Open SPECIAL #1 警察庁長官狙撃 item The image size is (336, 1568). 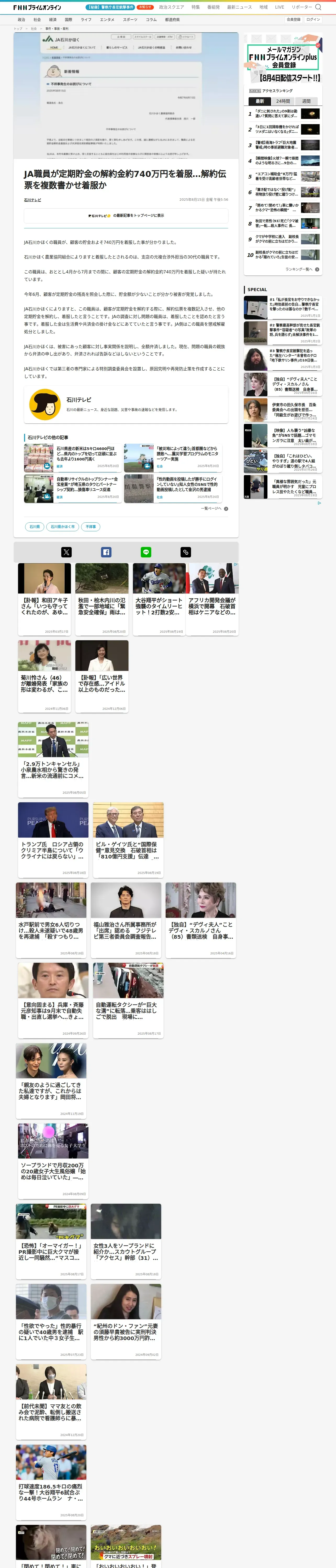[283, 307]
